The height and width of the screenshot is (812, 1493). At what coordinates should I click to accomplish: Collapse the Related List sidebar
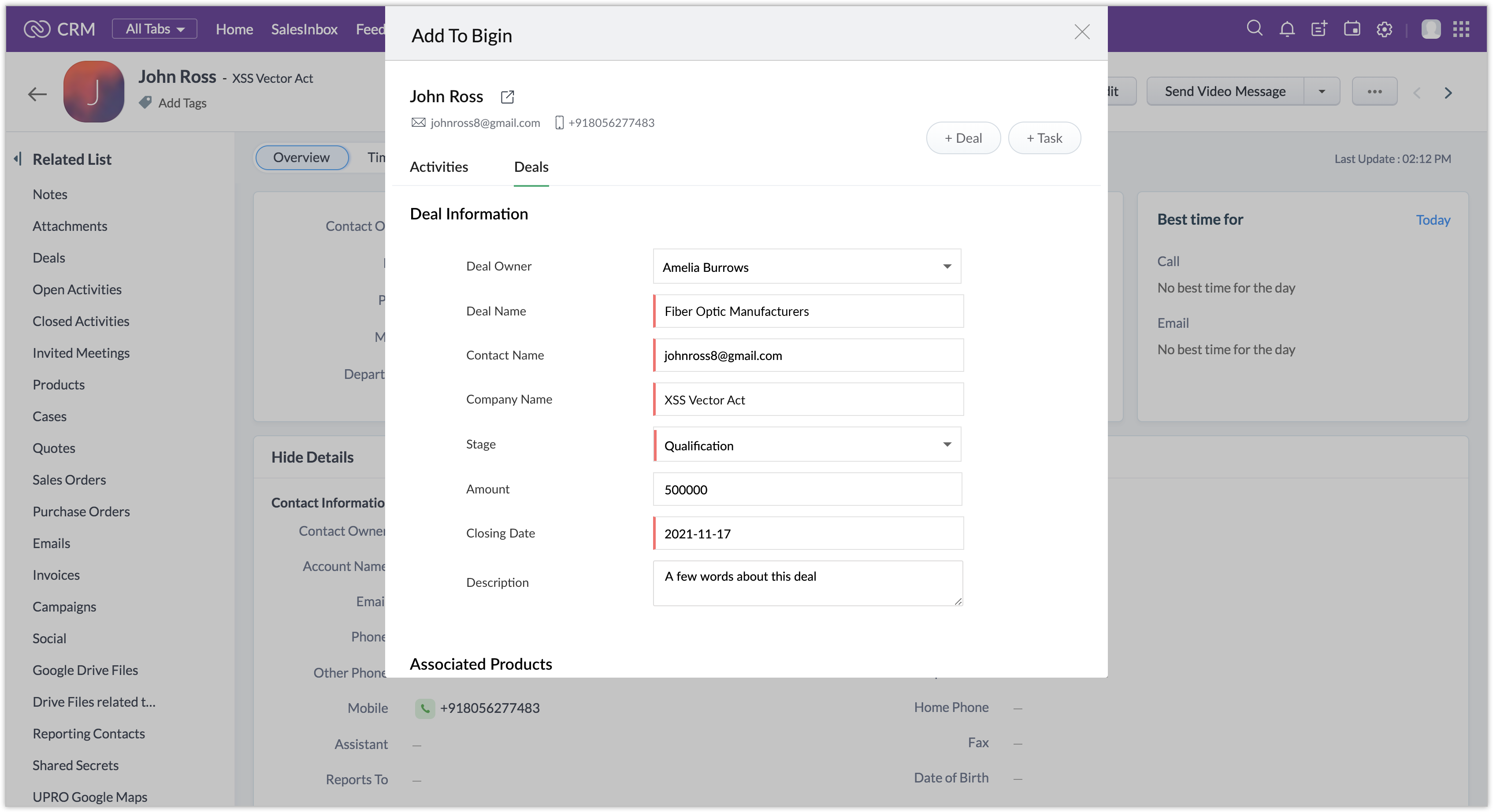pyautogui.click(x=18, y=159)
